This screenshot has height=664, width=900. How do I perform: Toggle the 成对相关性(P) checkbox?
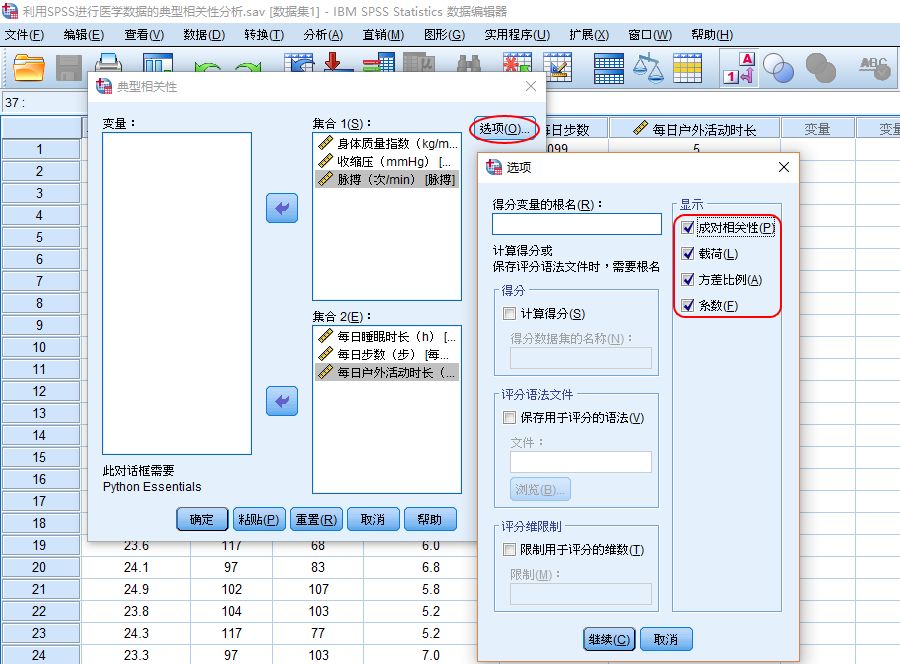coord(687,228)
